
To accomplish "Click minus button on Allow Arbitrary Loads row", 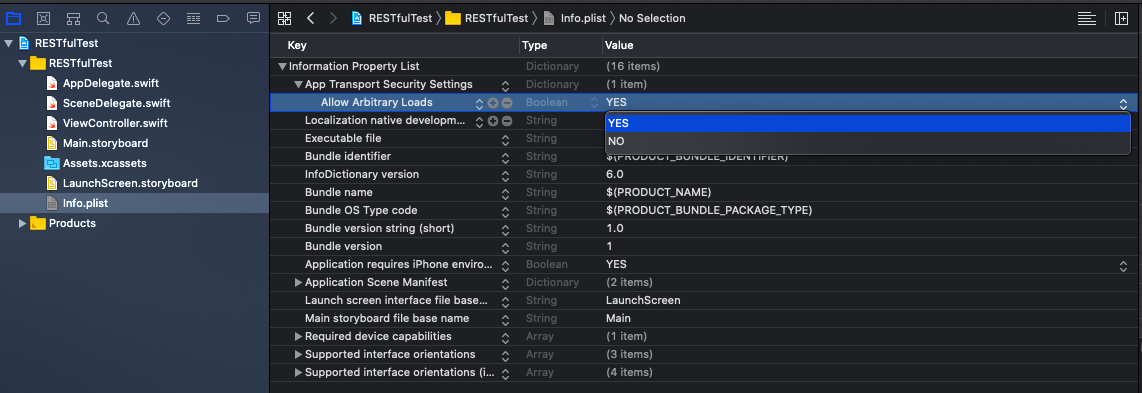I will pos(507,103).
